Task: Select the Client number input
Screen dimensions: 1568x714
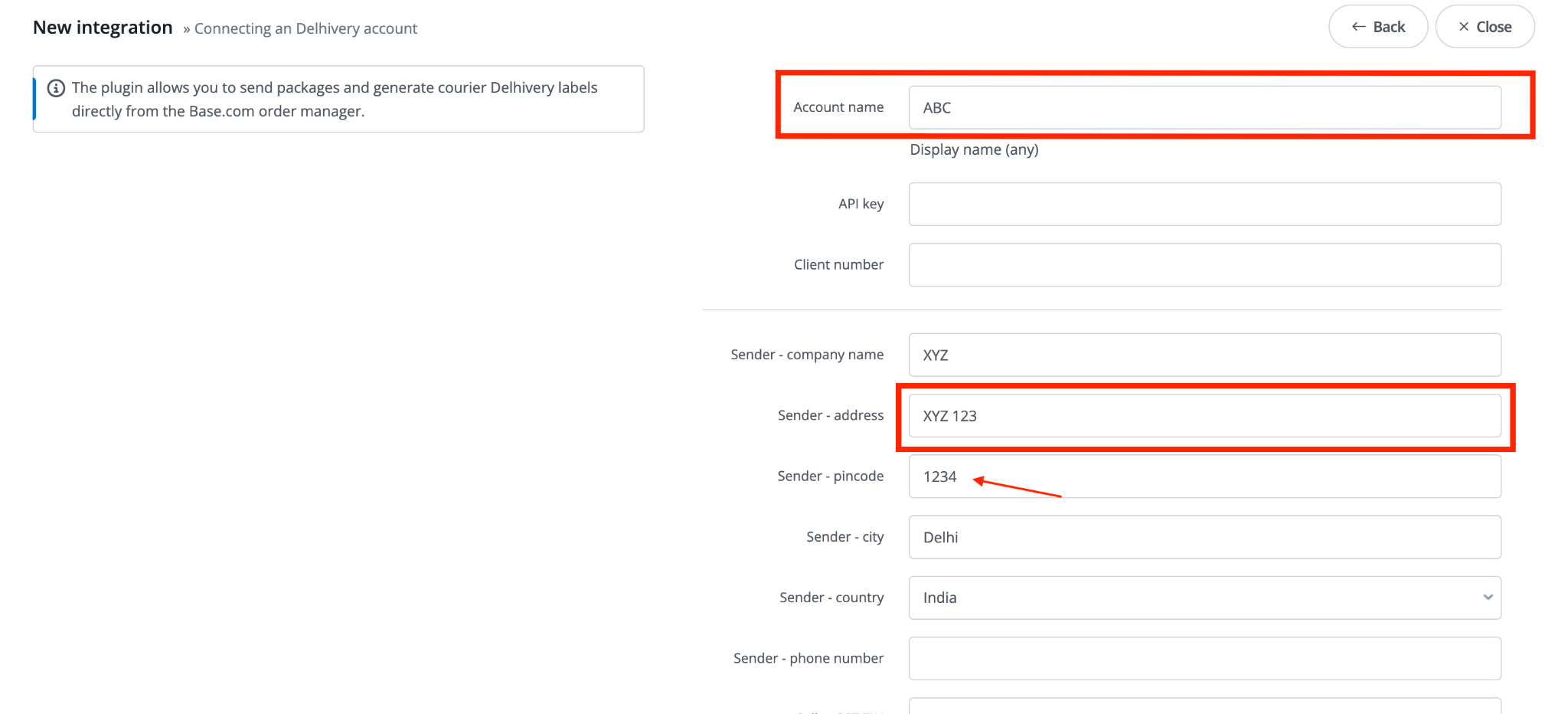Action: point(1204,265)
